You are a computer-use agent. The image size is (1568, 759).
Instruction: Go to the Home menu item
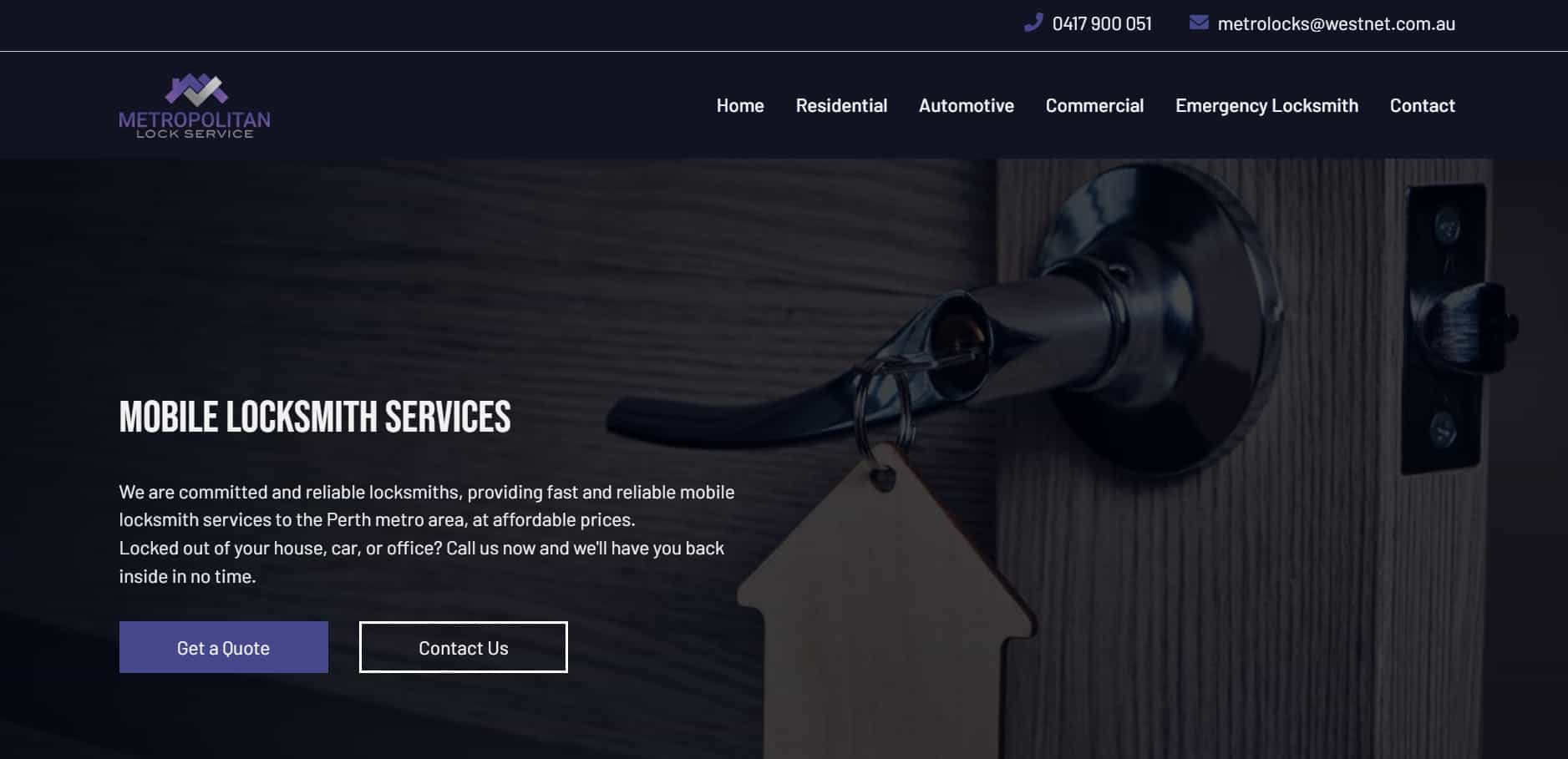tap(740, 105)
